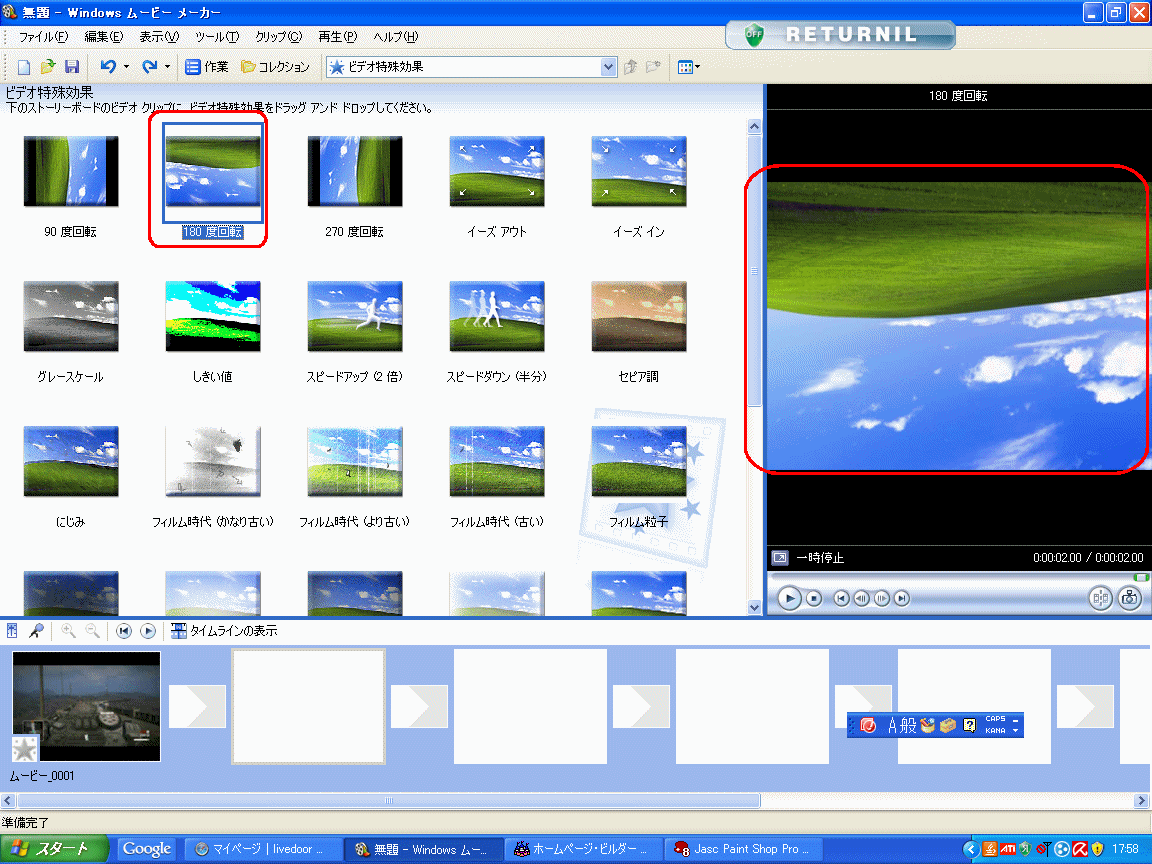The image size is (1152, 864).
Task: Undo the last action with the arrow icon
Action: point(108,67)
